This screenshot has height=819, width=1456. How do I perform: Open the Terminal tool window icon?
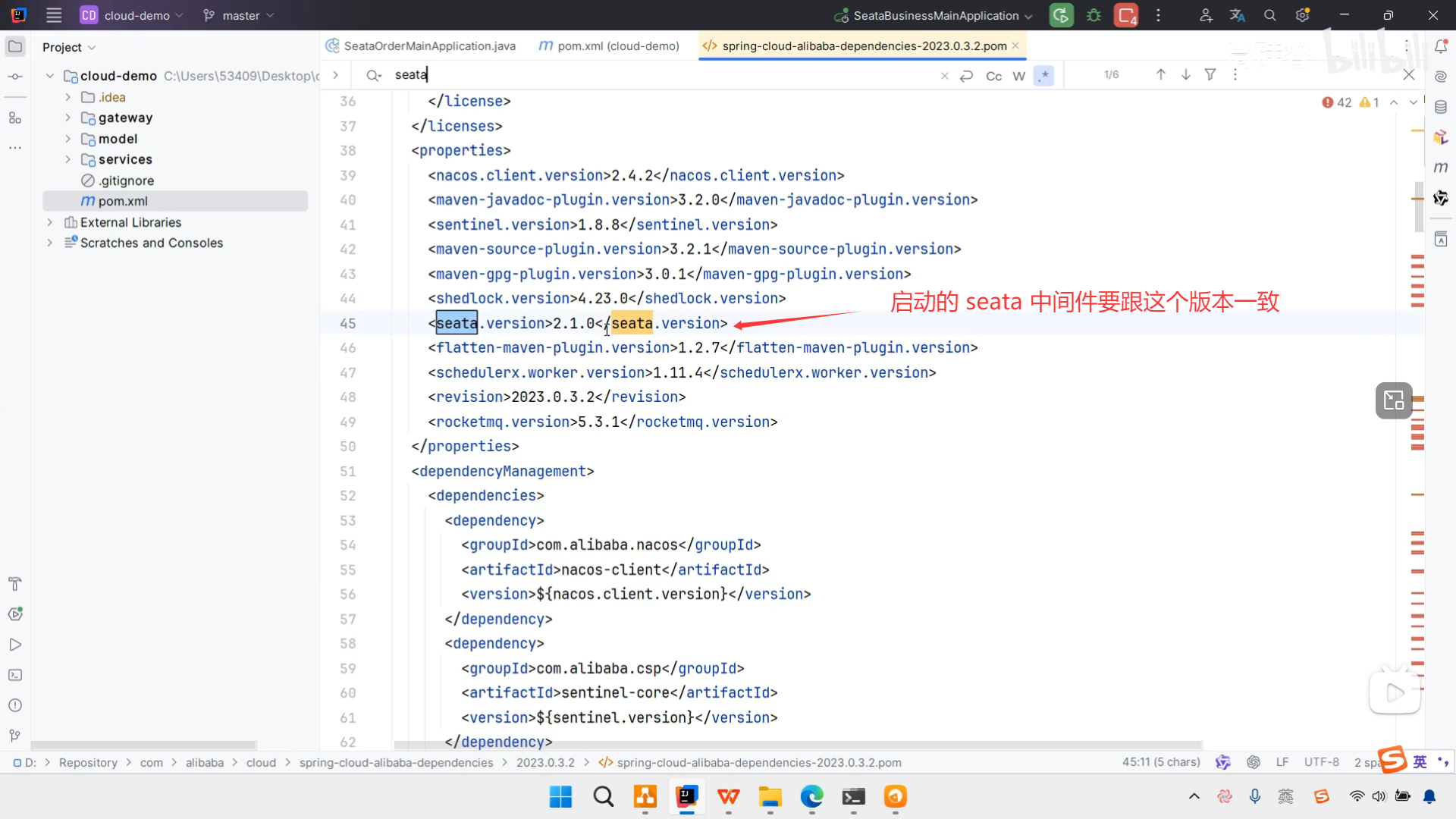pos(15,675)
